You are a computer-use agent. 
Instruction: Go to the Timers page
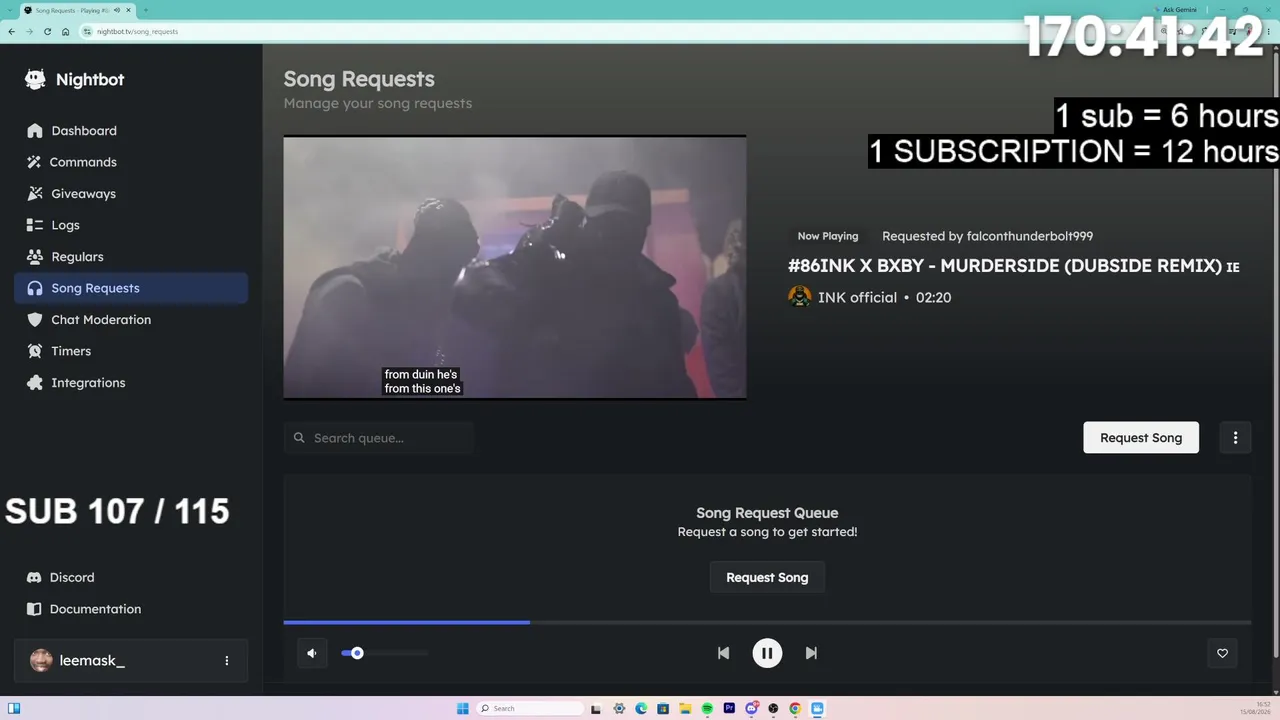coord(131,351)
